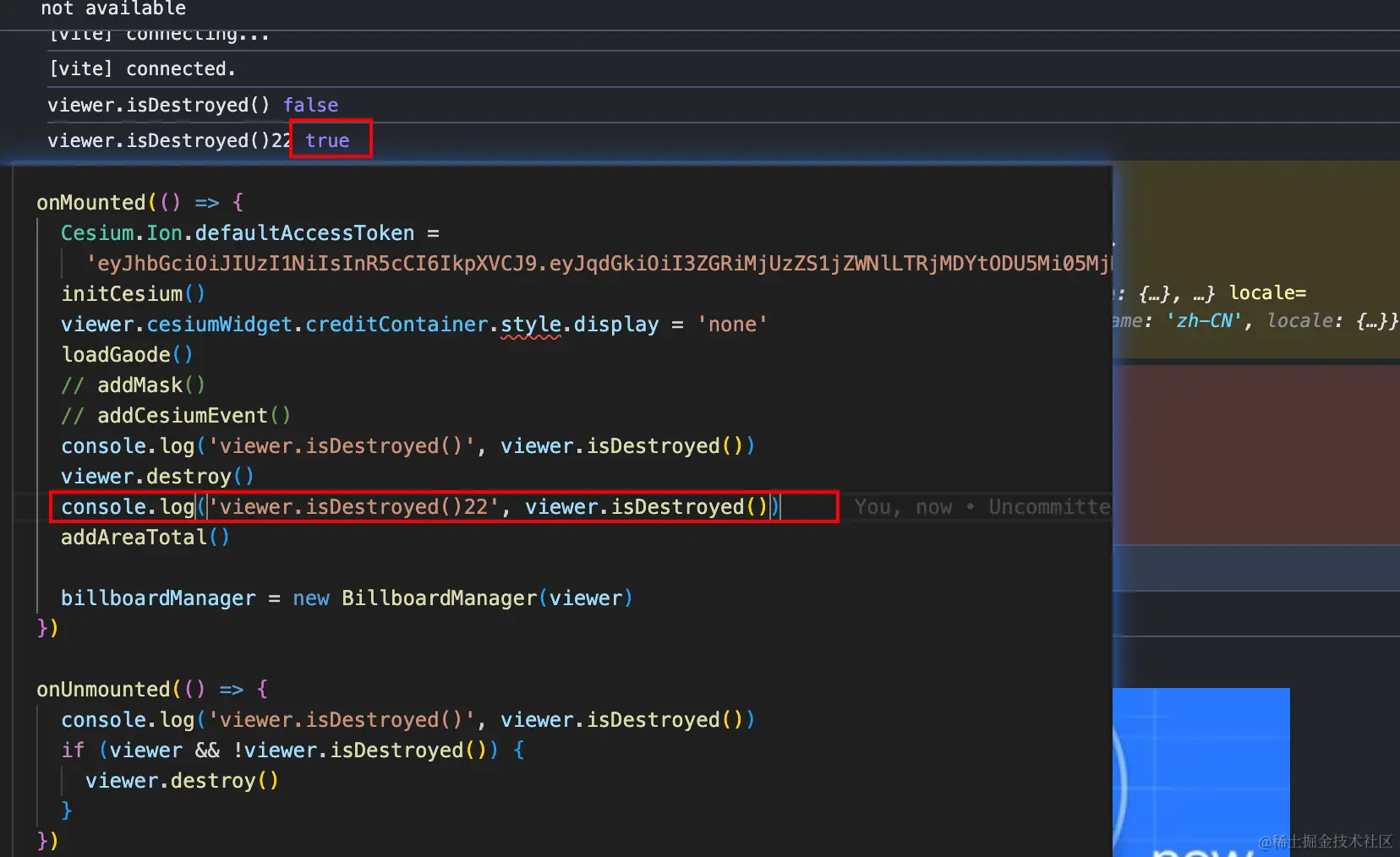Select the 'loadGaode()' function call
Viewport: 1400px width, 857px height.
point(126,354)
